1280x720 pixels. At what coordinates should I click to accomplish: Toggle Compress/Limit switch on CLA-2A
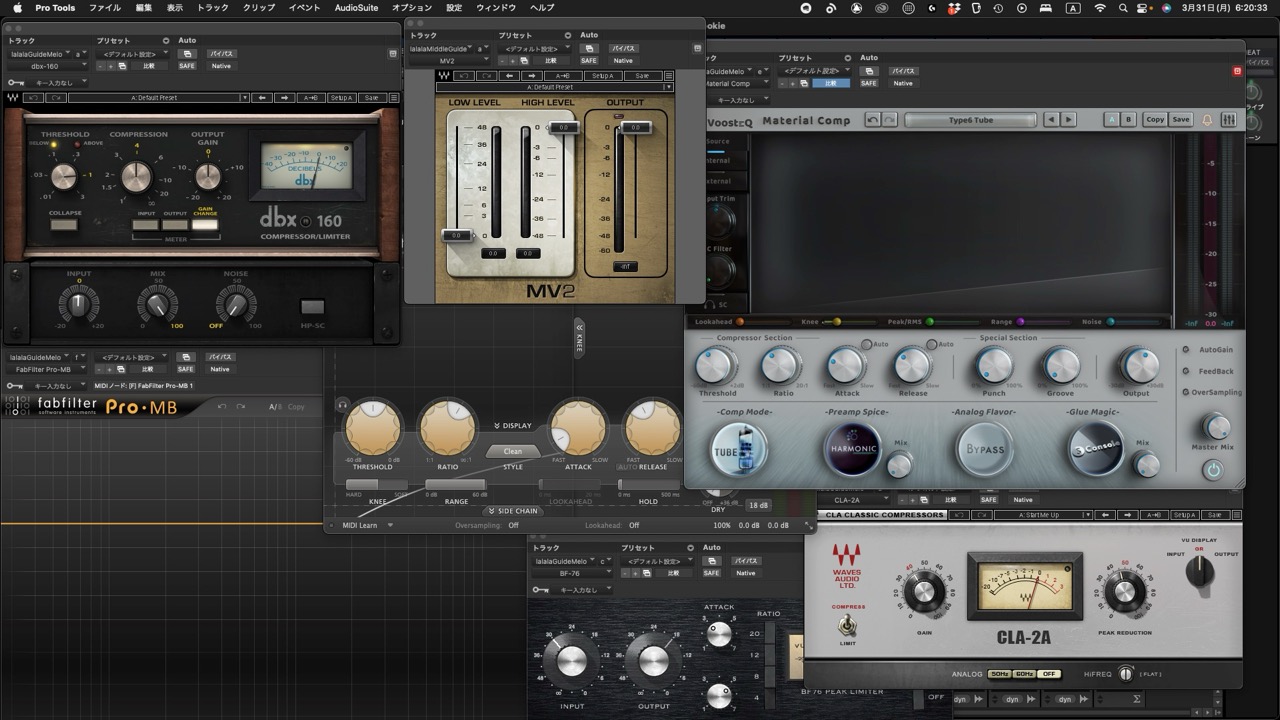(x=848, y=625)
